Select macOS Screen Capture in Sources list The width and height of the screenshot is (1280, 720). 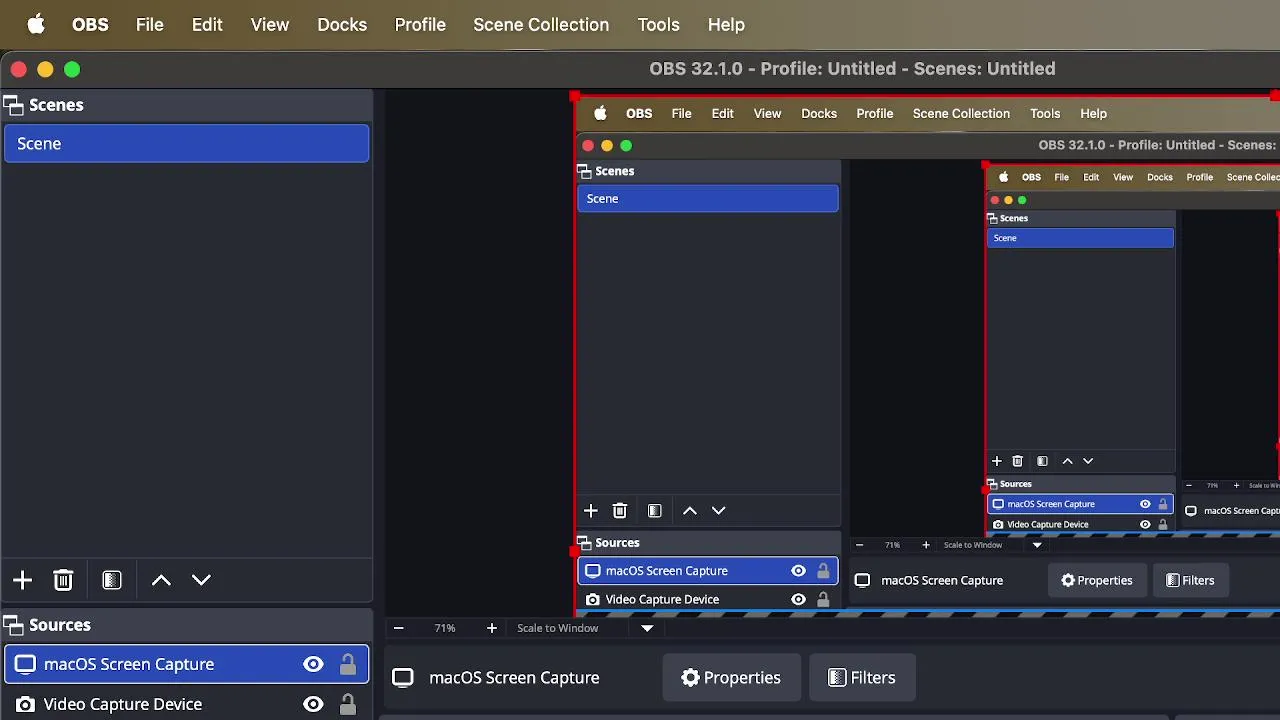tap(187, 664)
